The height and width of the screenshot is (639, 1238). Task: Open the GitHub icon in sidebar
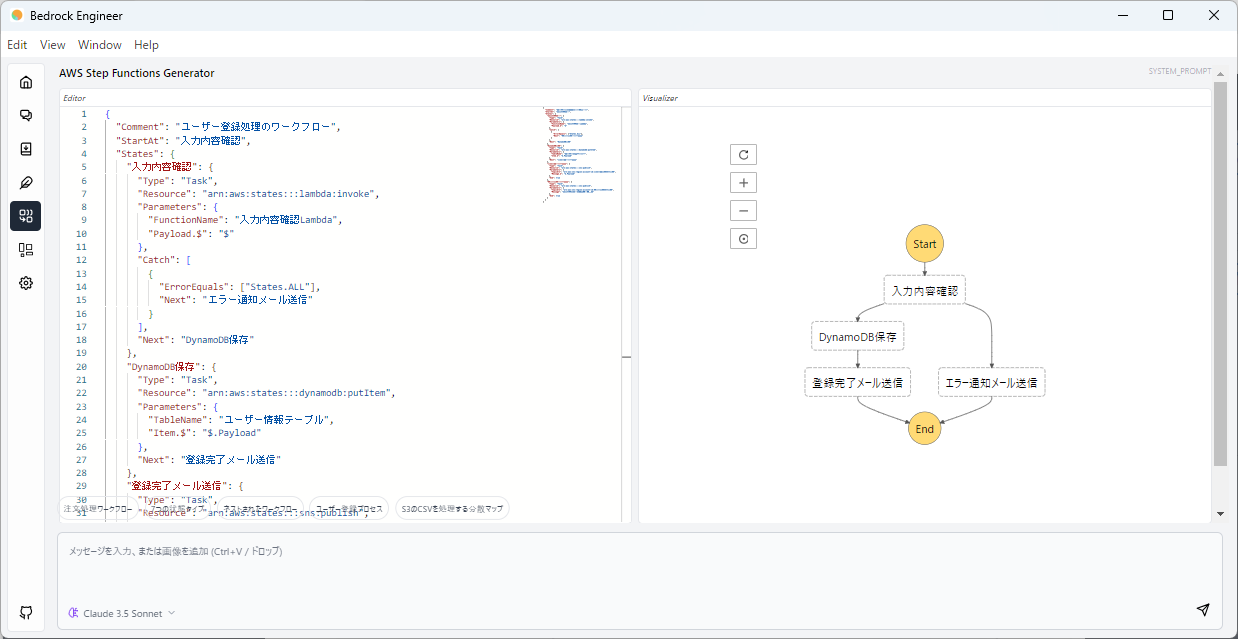point(26,612)
